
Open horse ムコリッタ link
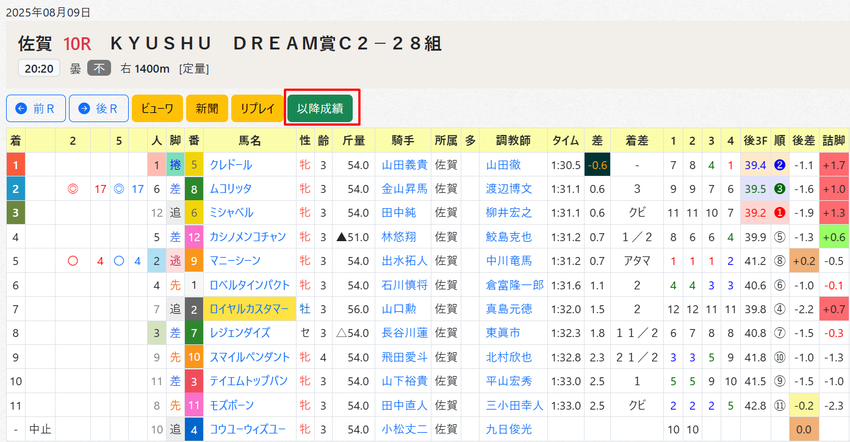230,189
